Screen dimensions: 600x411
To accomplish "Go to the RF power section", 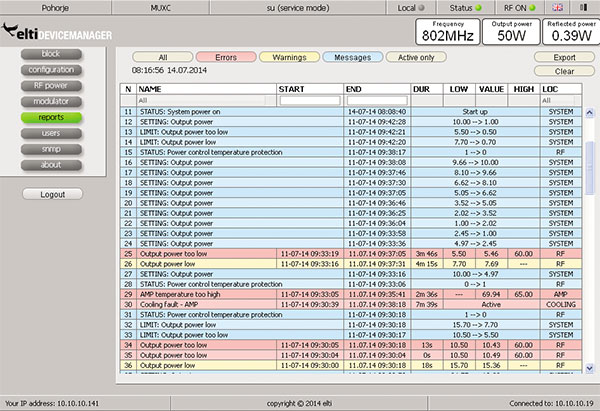I will (51, 86).
